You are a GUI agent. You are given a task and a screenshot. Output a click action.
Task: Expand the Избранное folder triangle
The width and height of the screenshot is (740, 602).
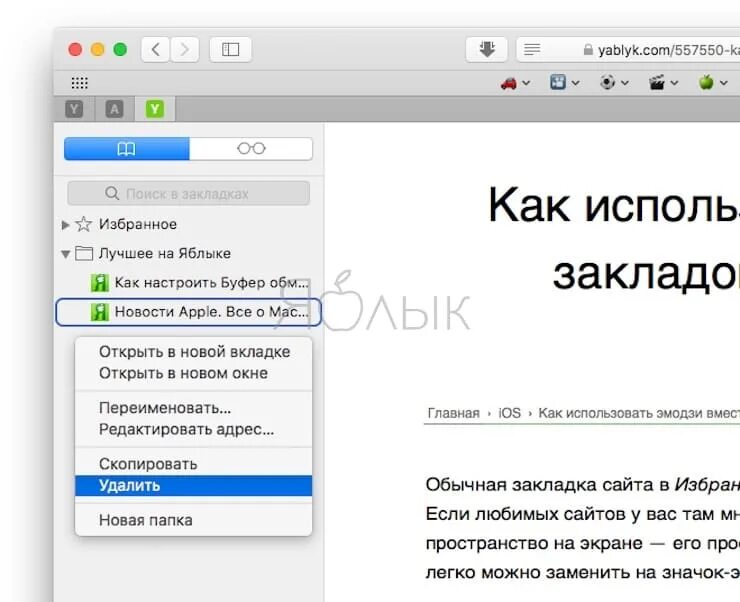tap(66, 225)
